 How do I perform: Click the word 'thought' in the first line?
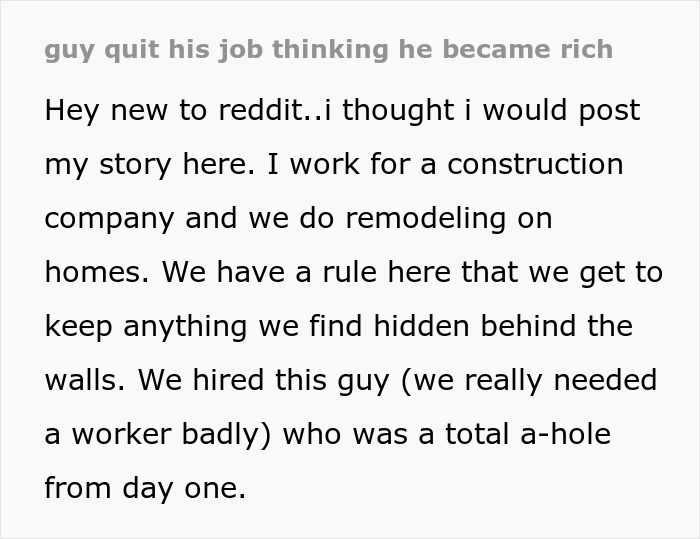point(398,112)
